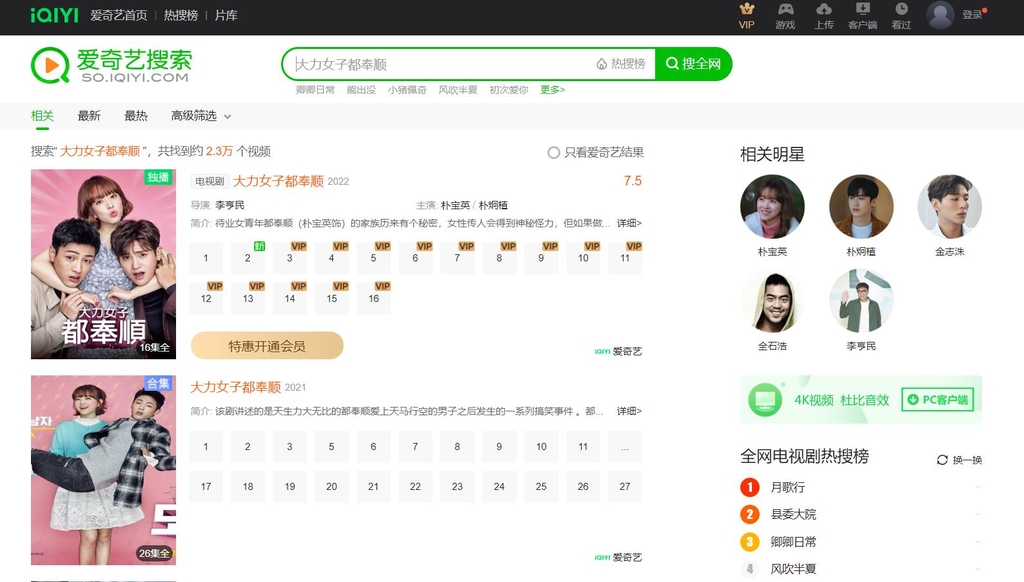Click the user avatar icon
The width and height of the screenshot is (1024, 582).
pos(940,15)
